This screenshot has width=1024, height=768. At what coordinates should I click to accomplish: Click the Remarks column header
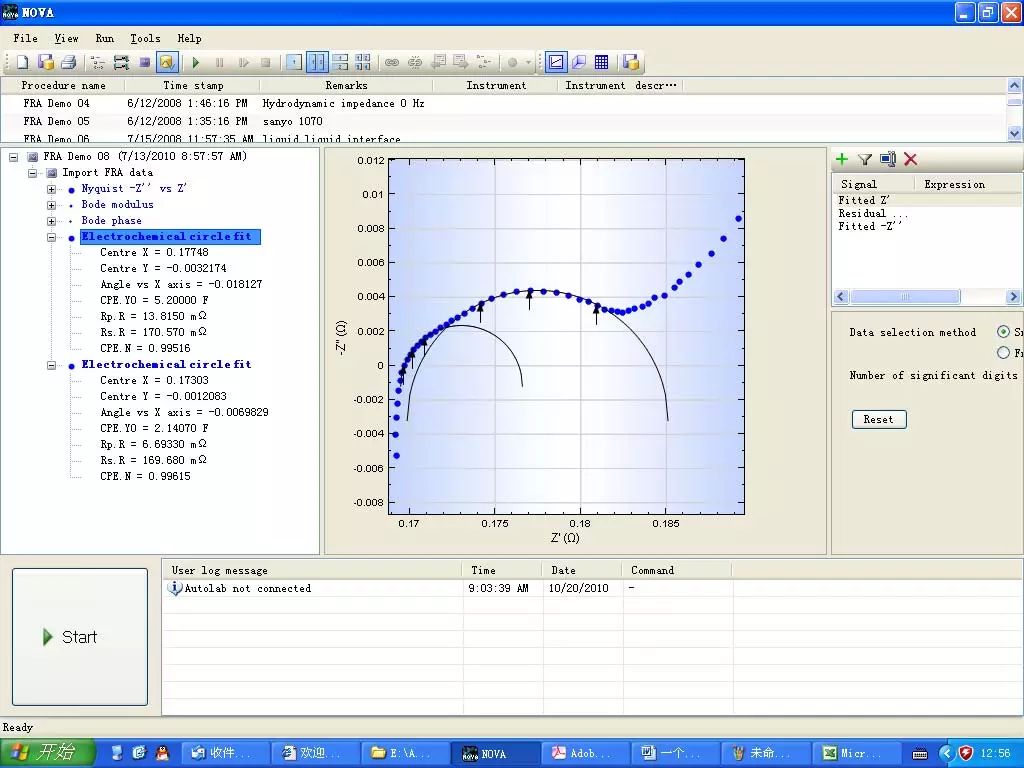(346, 86)
